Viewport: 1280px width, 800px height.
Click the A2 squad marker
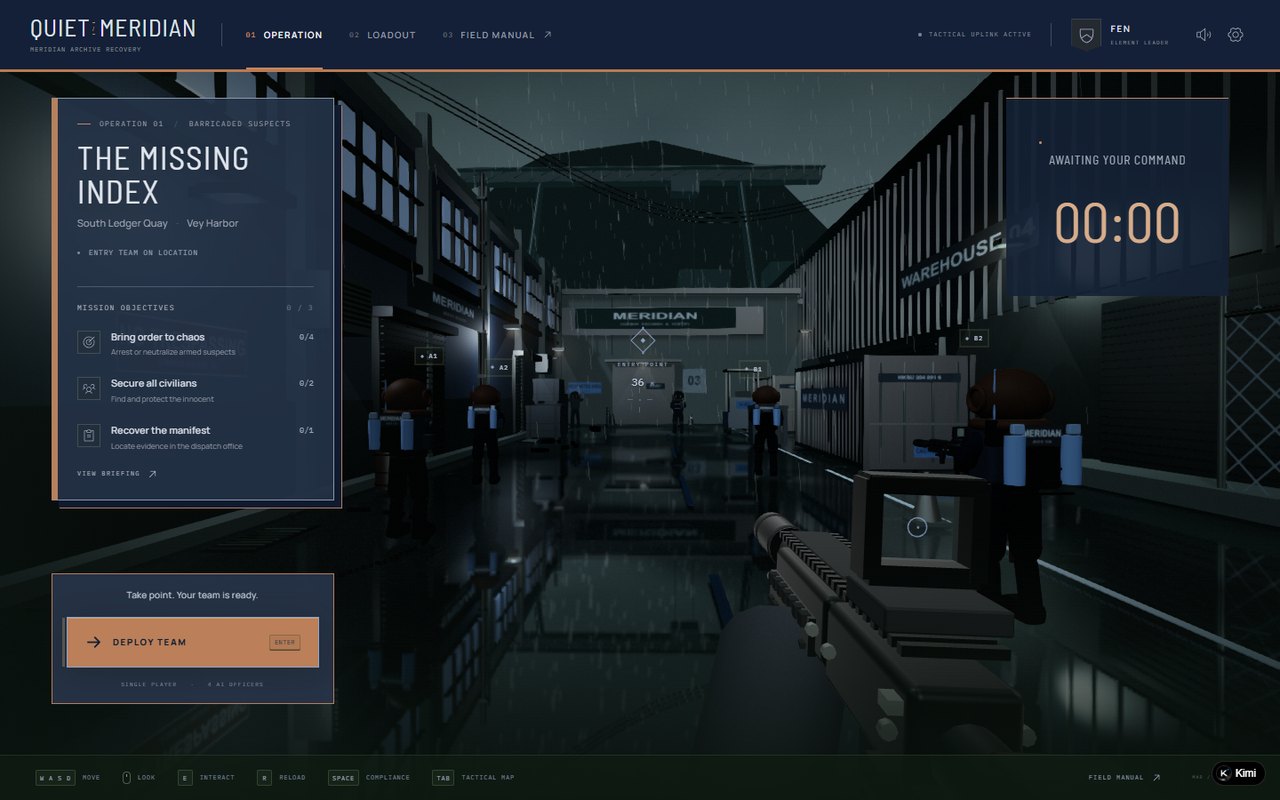click(x=499, y=367)
